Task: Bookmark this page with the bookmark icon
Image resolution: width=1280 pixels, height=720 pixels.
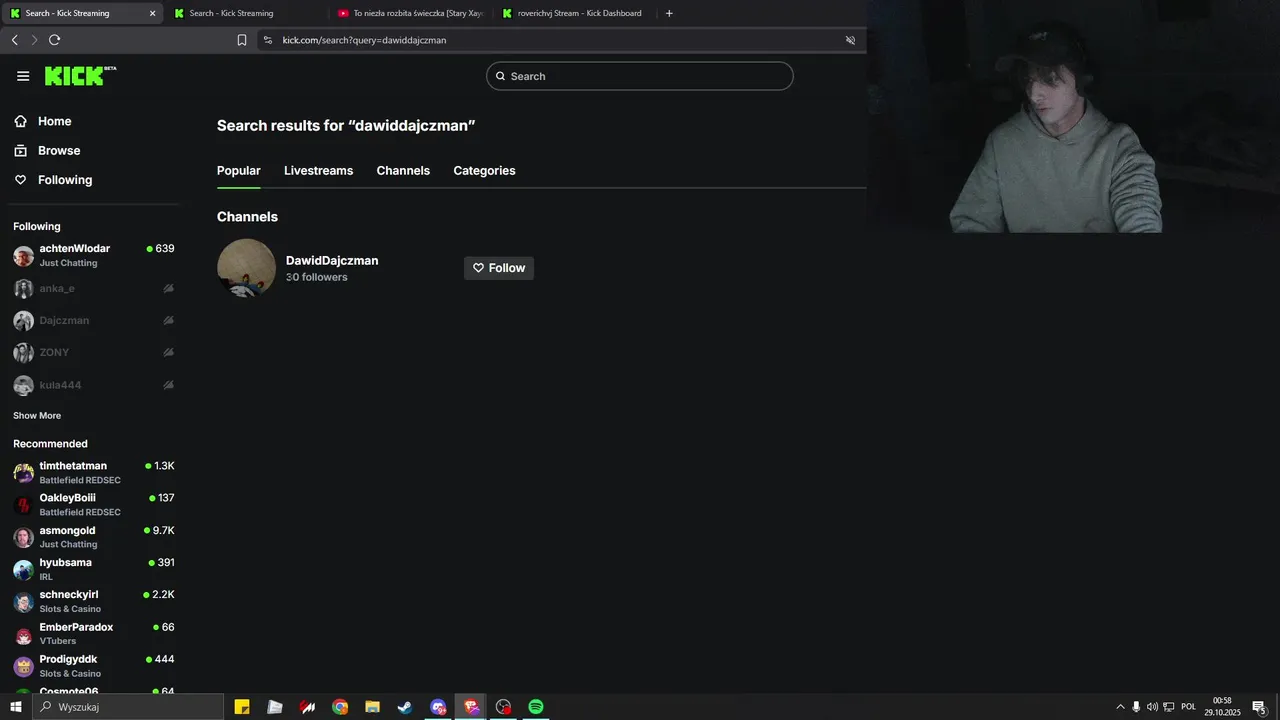Action: (x=242, y=40)
